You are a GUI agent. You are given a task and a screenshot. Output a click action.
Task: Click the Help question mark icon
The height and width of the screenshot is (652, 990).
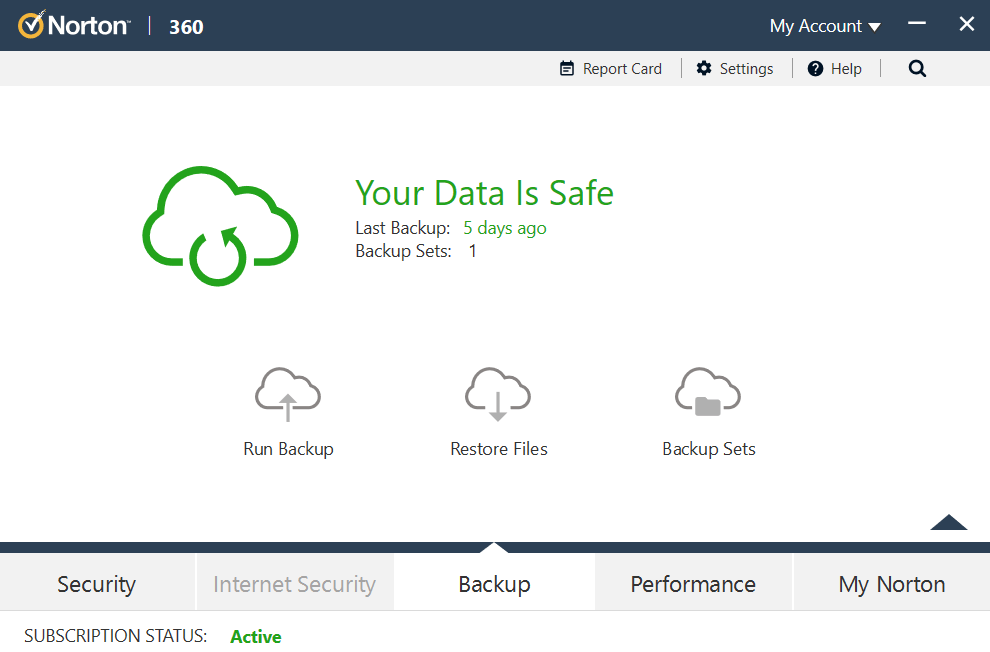[815, 68]
